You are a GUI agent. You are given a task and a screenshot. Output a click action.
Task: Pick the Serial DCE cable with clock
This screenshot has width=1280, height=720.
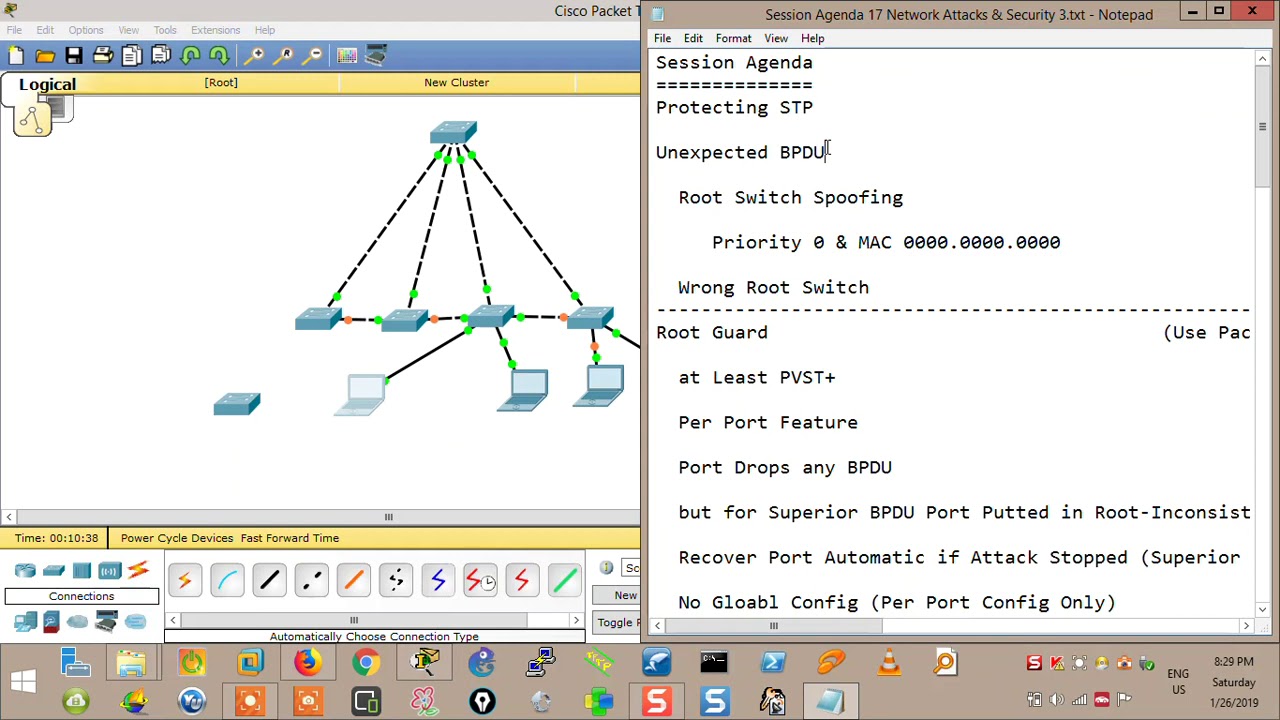(480, 581)
